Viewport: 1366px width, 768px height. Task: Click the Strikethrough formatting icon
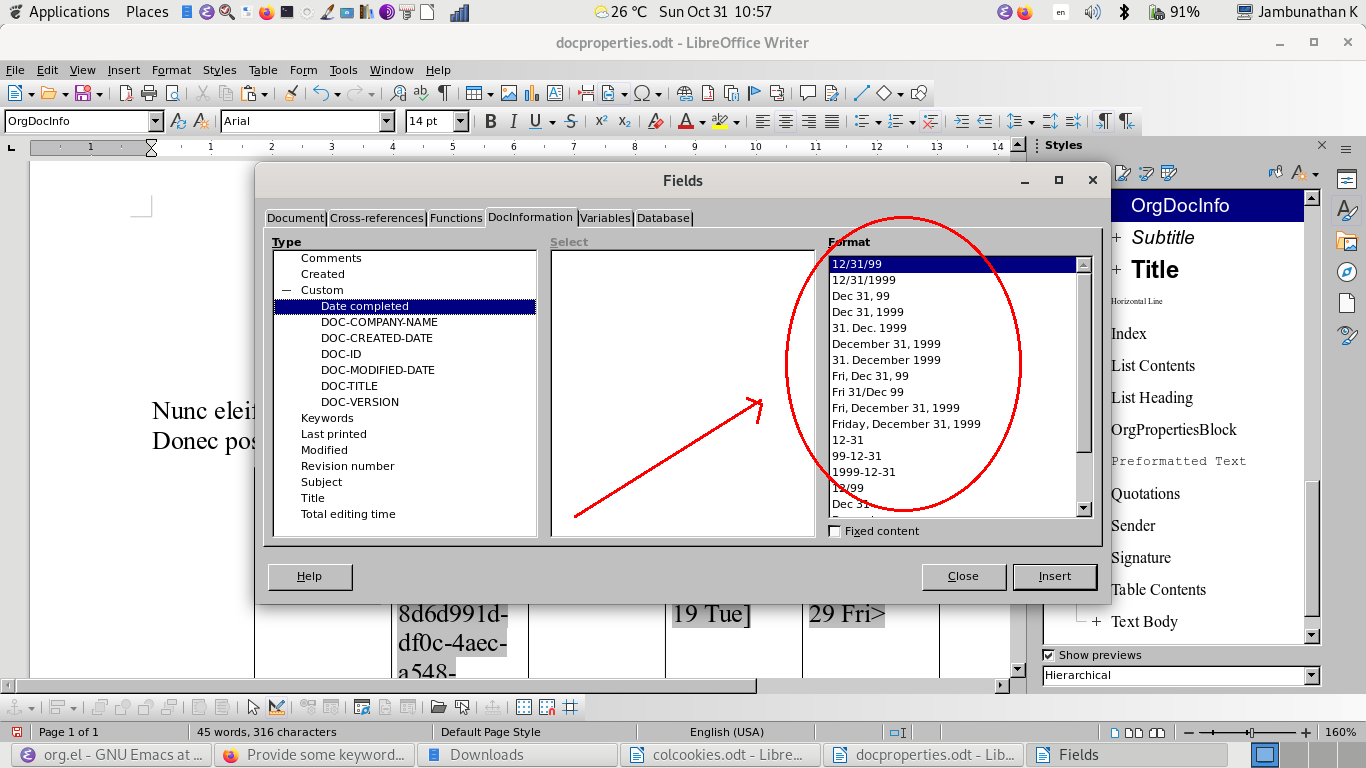click(x=570, y=122)
